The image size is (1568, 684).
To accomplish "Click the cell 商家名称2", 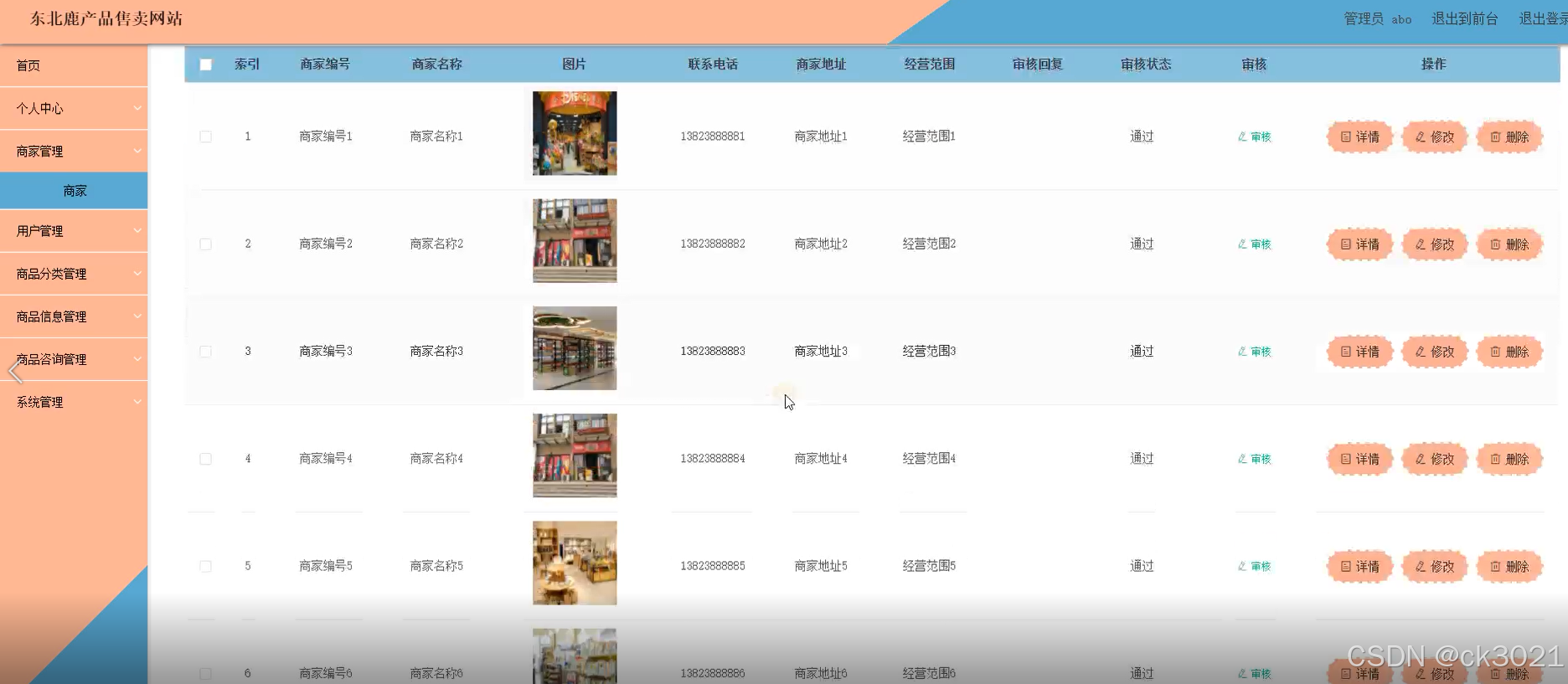I will coord(436,244).
